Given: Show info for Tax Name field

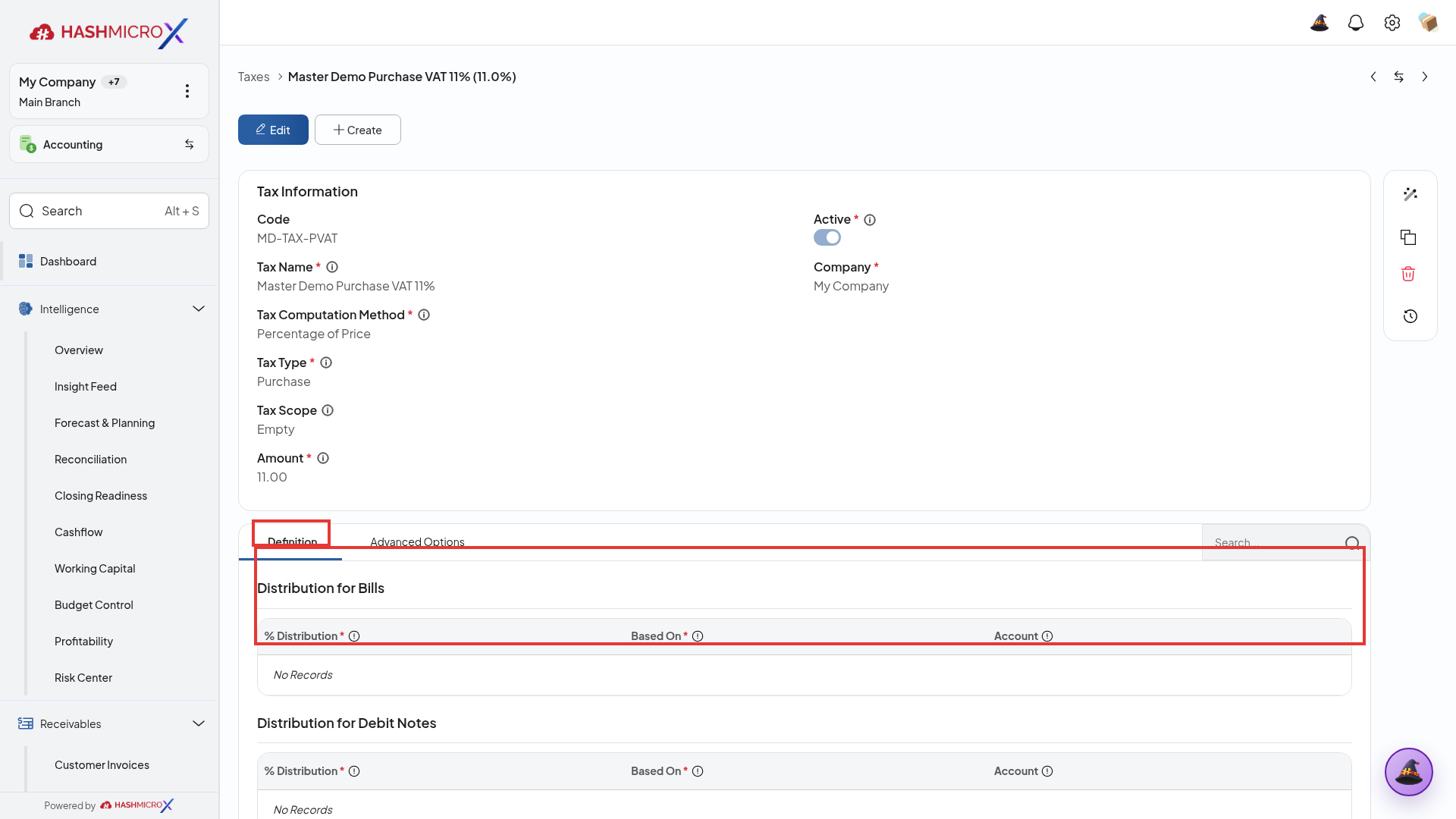Looking at the screenshot, I should click(332, 267).
